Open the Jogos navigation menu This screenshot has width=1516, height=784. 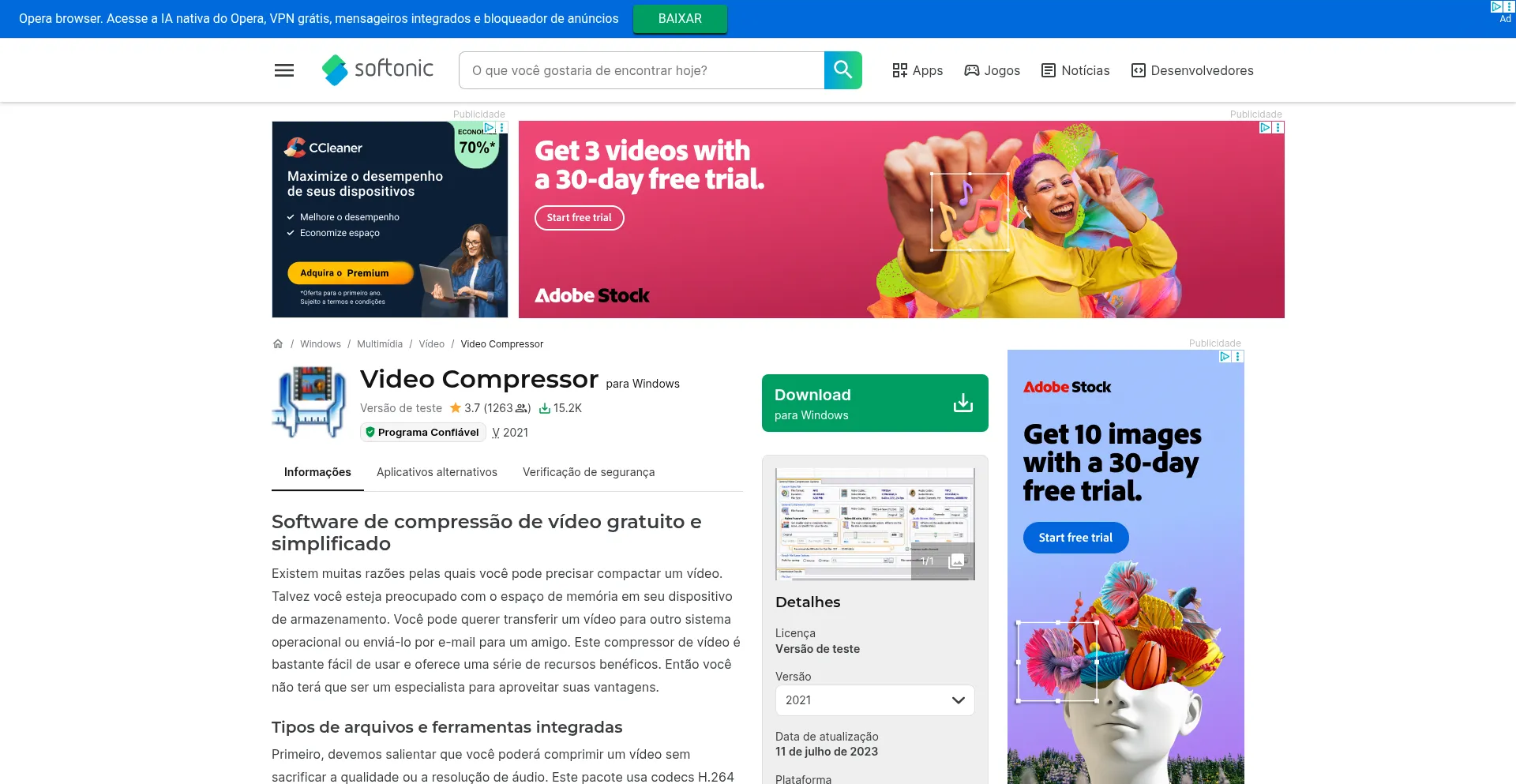pyautogui.click(x=992, y=70)
